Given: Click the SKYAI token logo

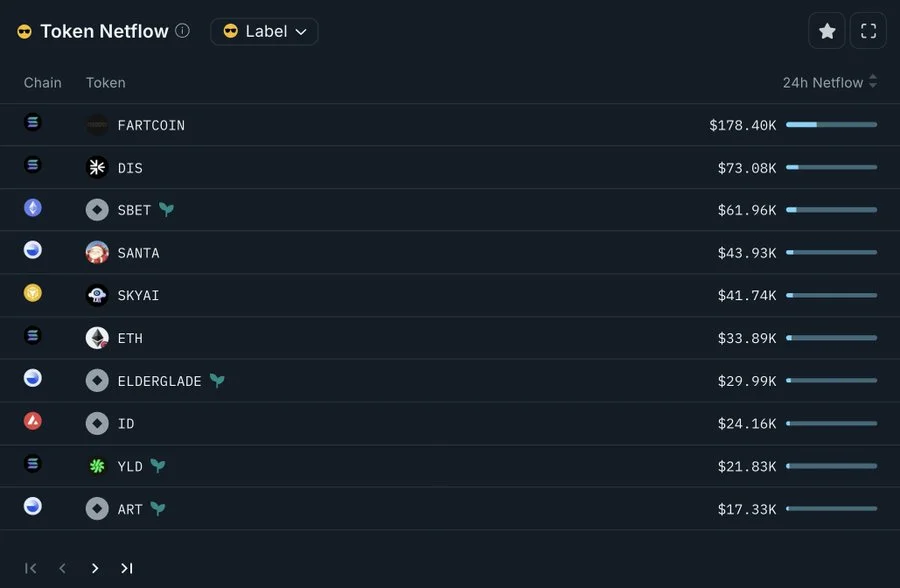Looking at the screenshot, I should tap(97, 295).
